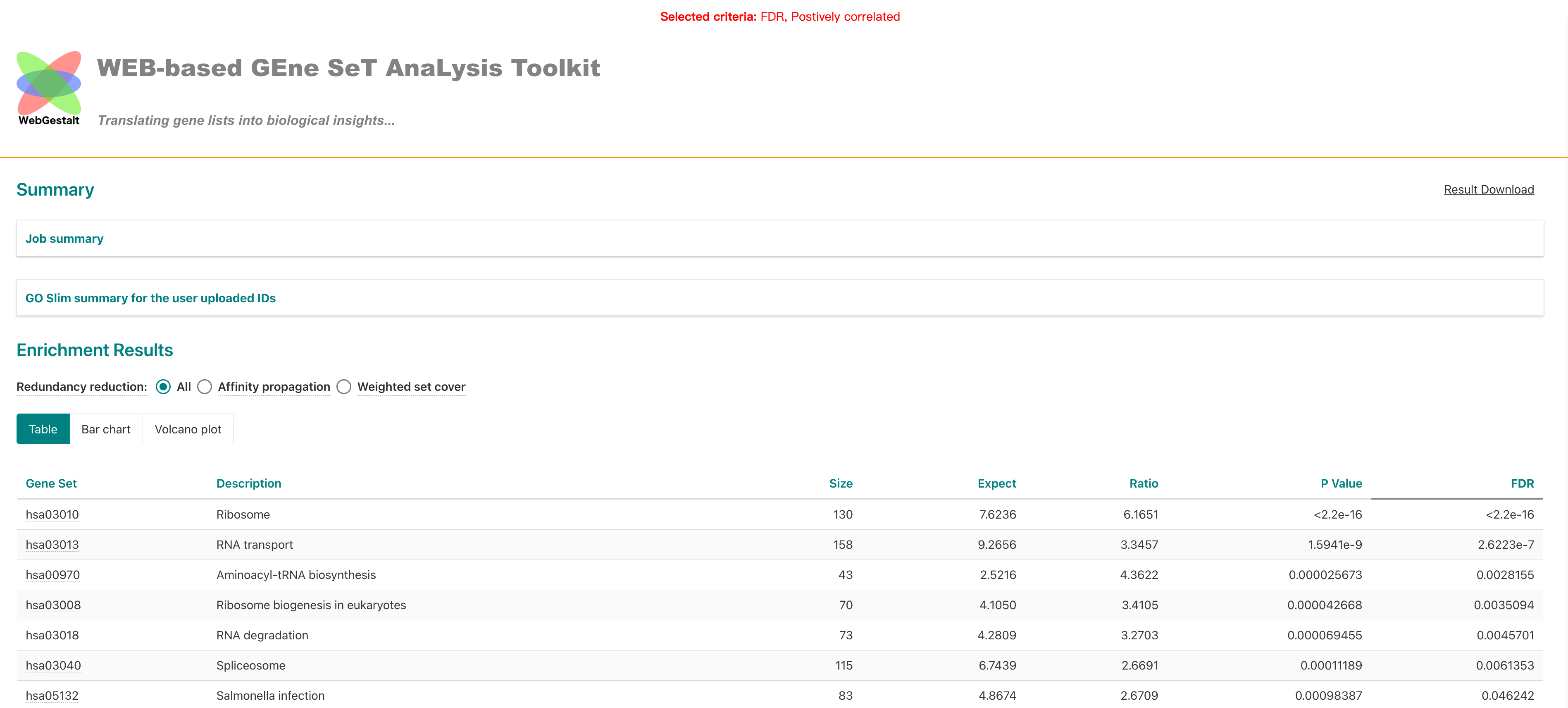Click the WebGestalt logo icon
This screenshot has width=1568, height=708.
coord(49,84)
